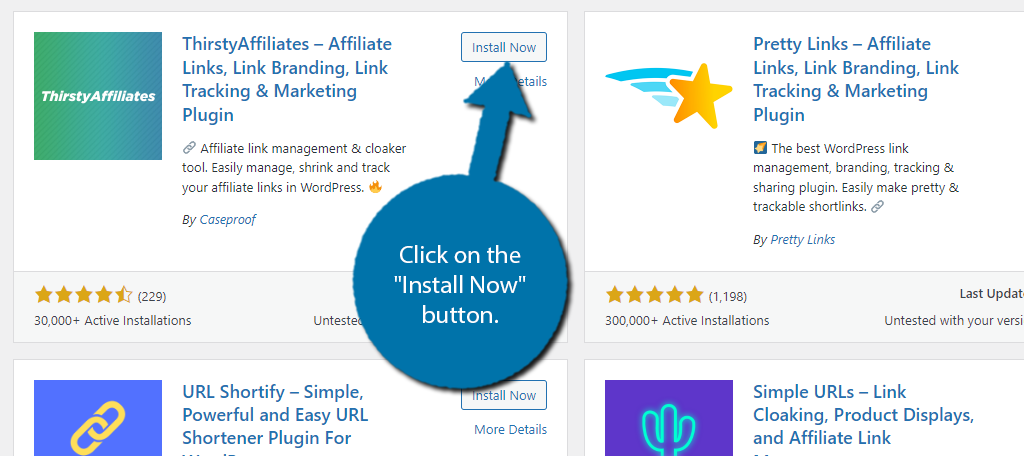Open More Details for URL Shortify
Viewport: 1024px width, 456px height.
click(x=511, y=430)
